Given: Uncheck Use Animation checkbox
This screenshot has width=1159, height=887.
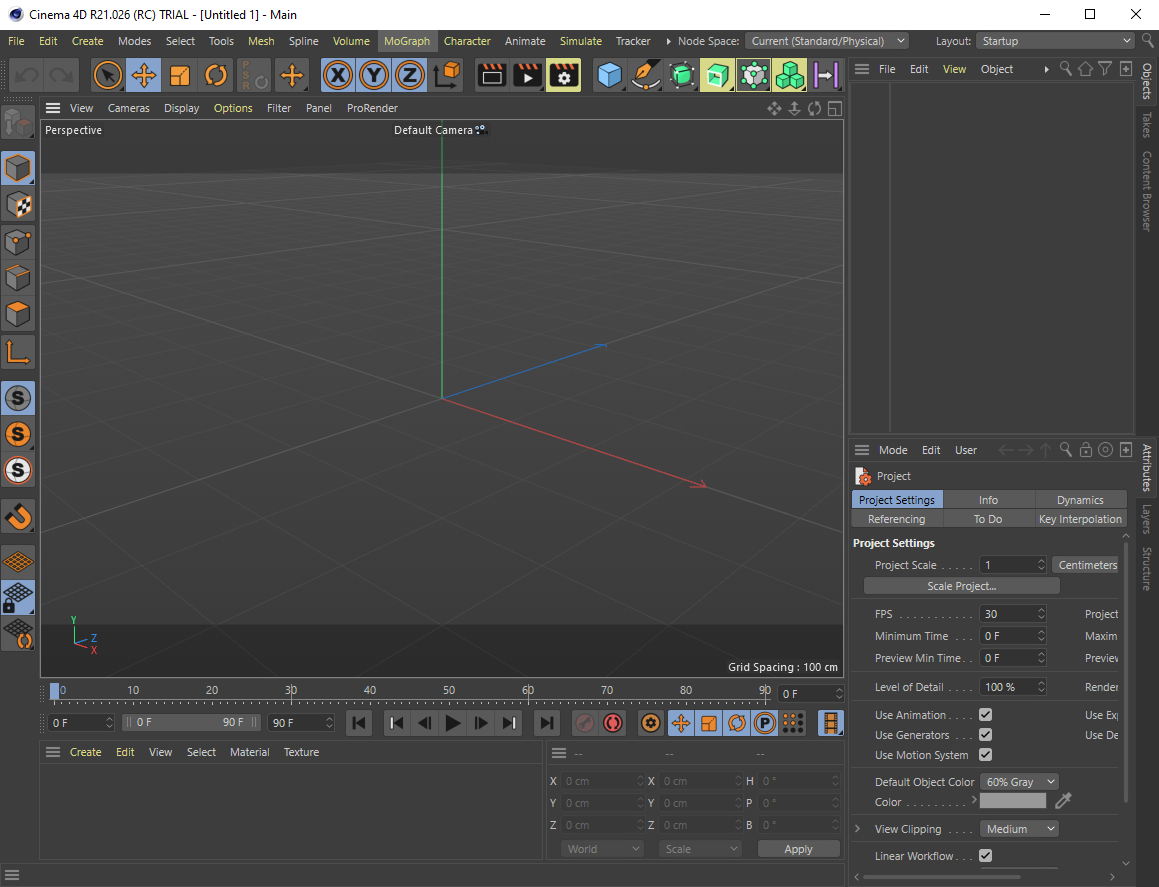Looking at the screenshot, I should point(985,715).
